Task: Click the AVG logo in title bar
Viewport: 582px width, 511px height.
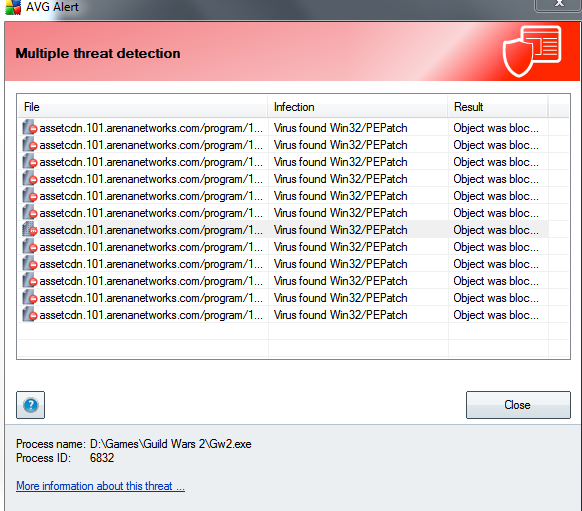Action: click(x=13, y=7)
